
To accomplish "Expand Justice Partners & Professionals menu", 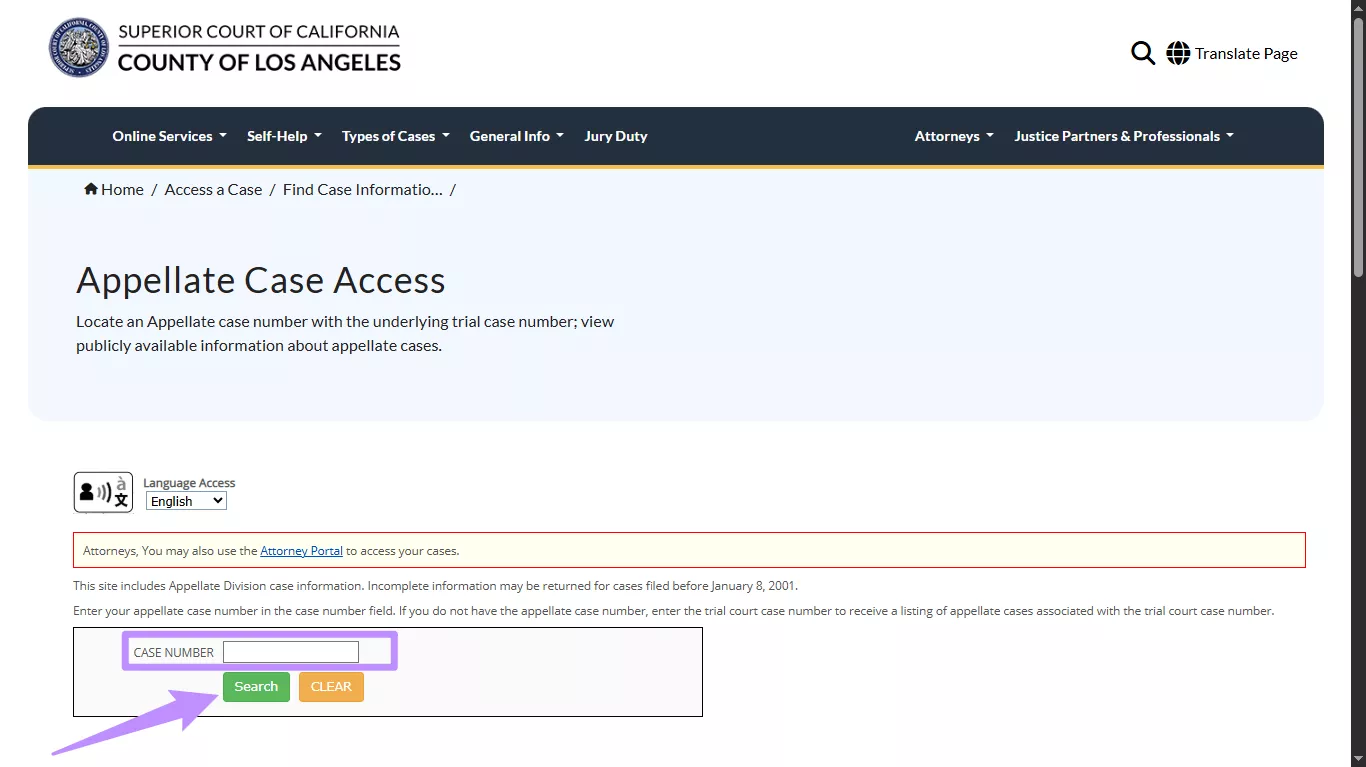I will 1124,136.
